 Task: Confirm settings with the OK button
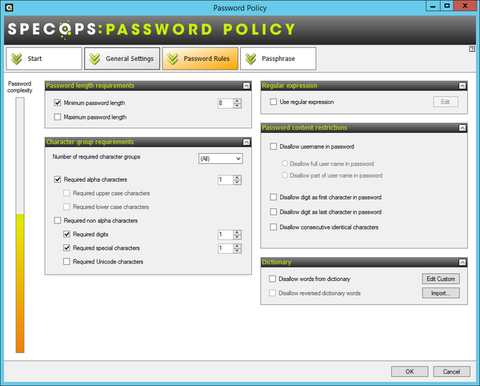[410, 371]
